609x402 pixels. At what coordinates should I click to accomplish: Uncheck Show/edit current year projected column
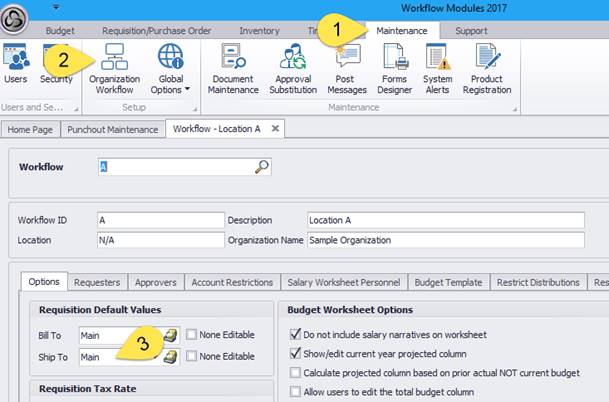(295, 353)
